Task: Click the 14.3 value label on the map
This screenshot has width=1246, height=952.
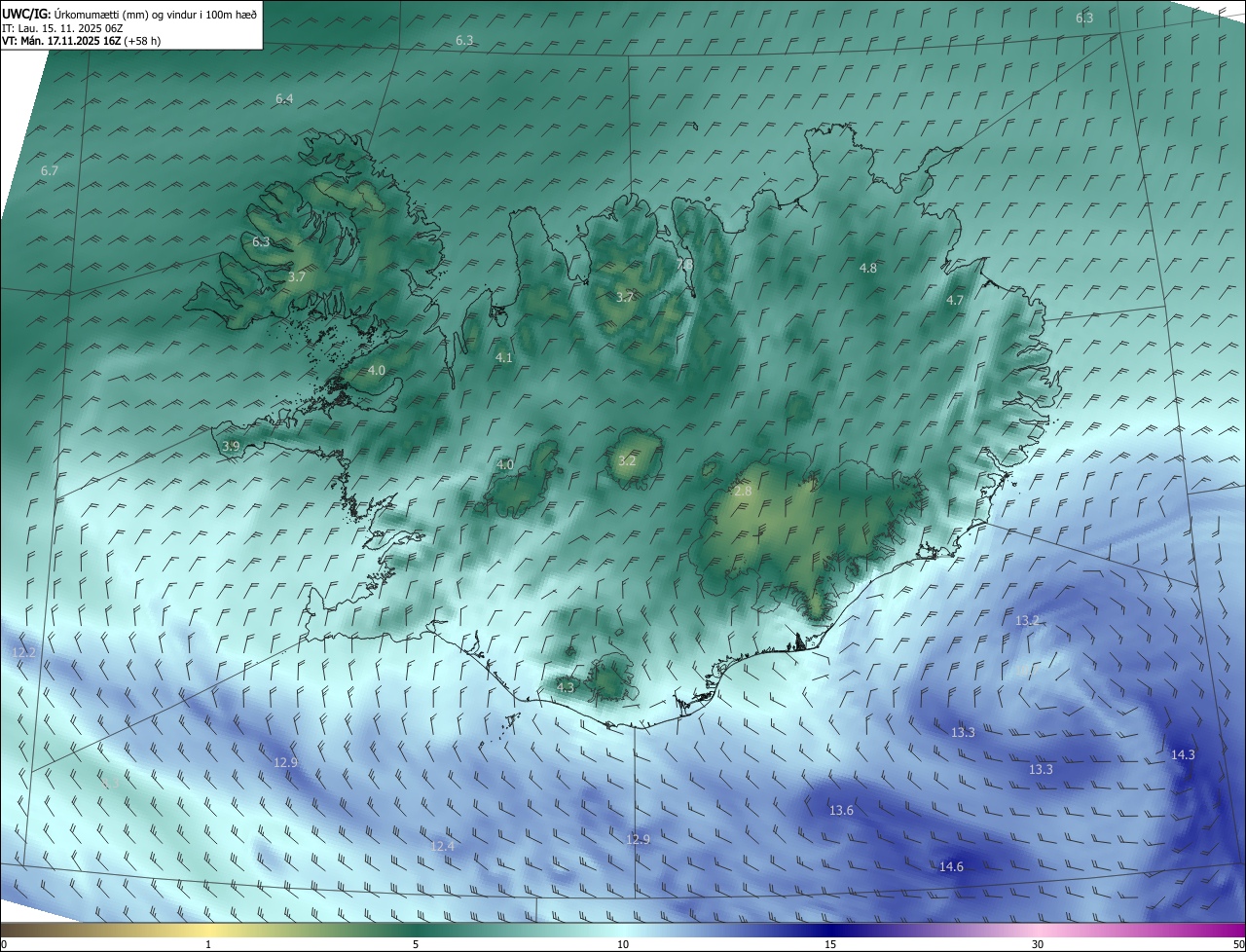Action: click(x=1183, y=754)
